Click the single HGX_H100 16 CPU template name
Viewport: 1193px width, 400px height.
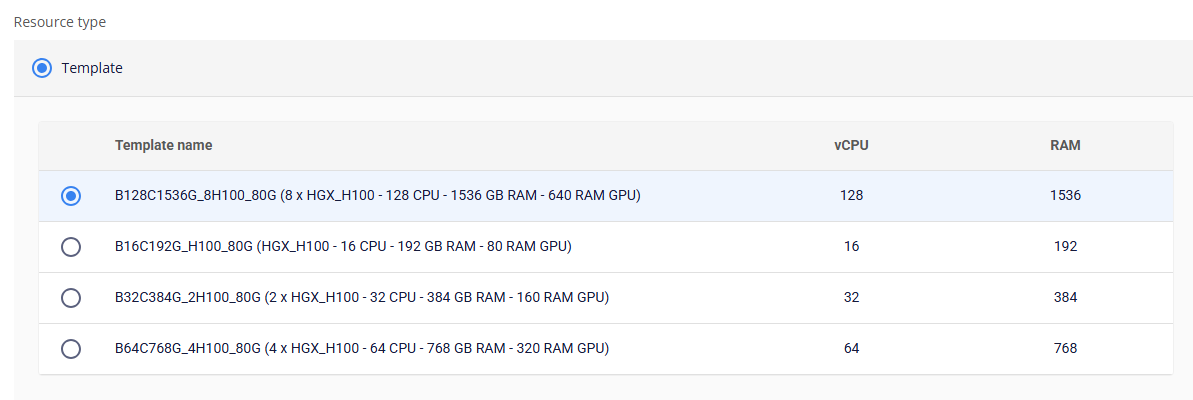point(343,247)
